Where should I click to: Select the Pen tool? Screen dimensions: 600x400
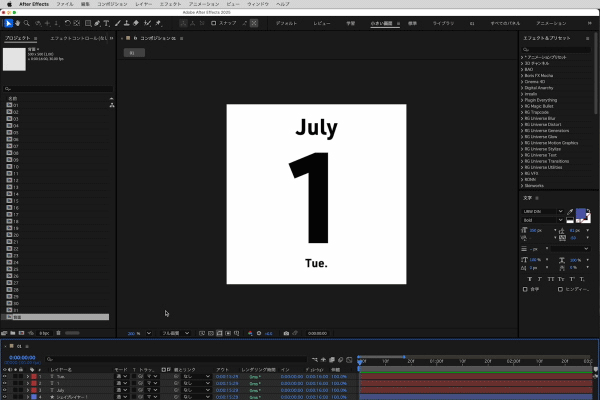click(97, 23)
